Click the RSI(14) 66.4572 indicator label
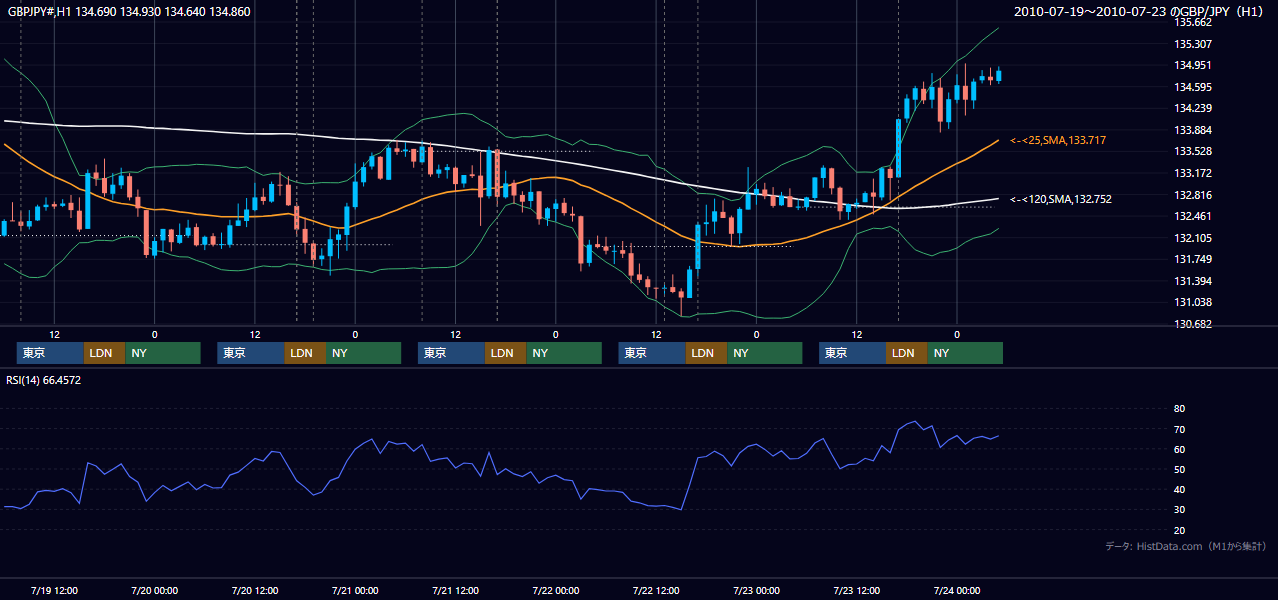 click(44, 380)
